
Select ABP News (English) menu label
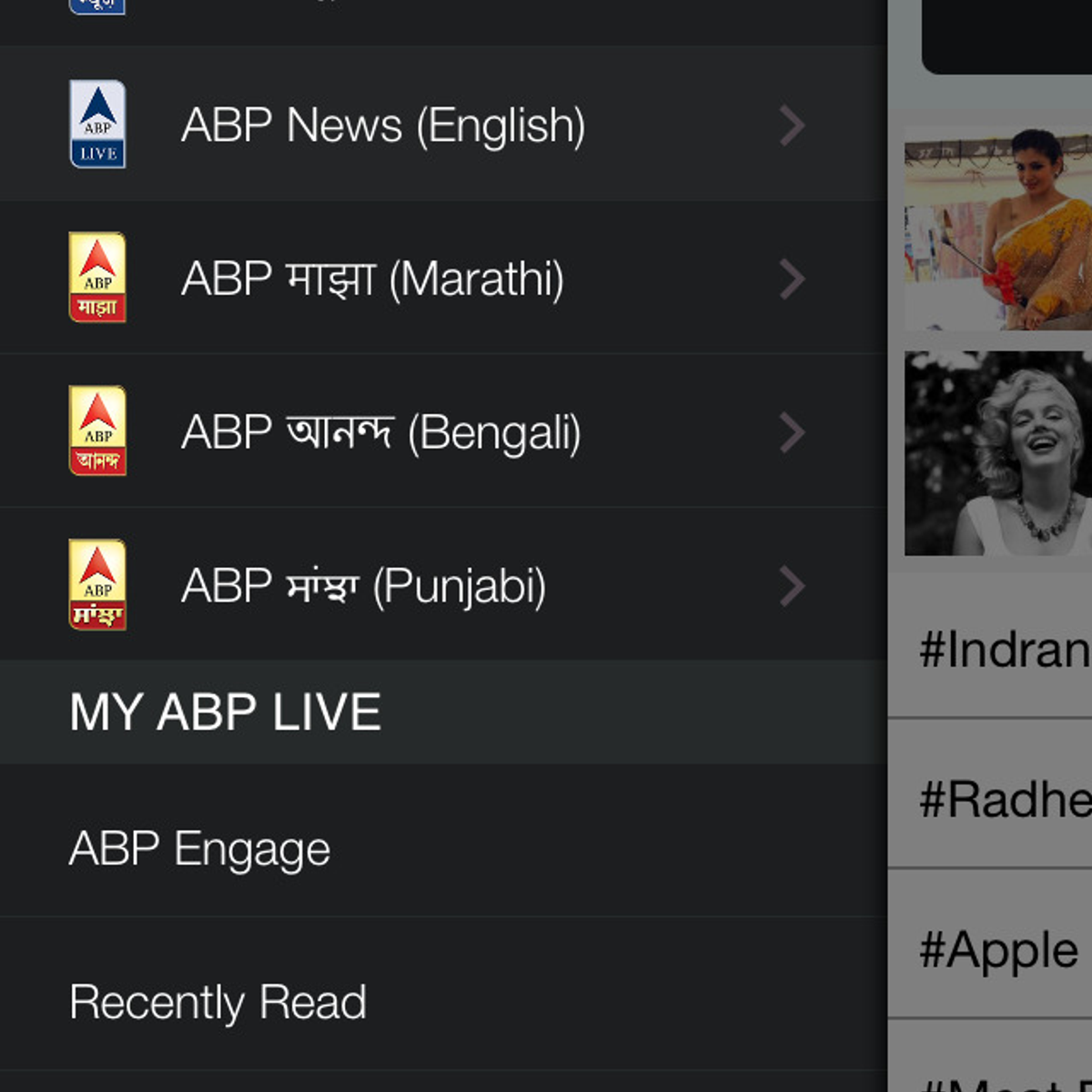383,126
